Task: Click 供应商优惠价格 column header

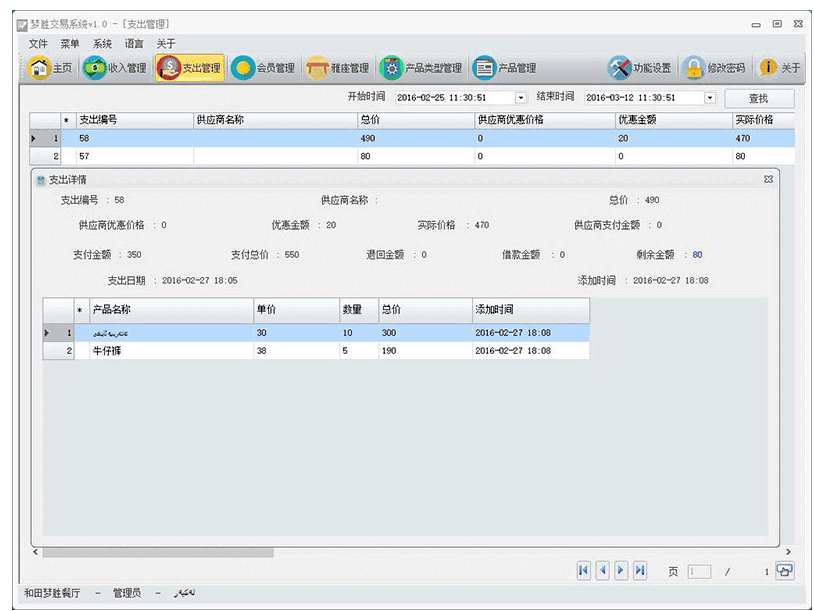Action: pos(545,120)
